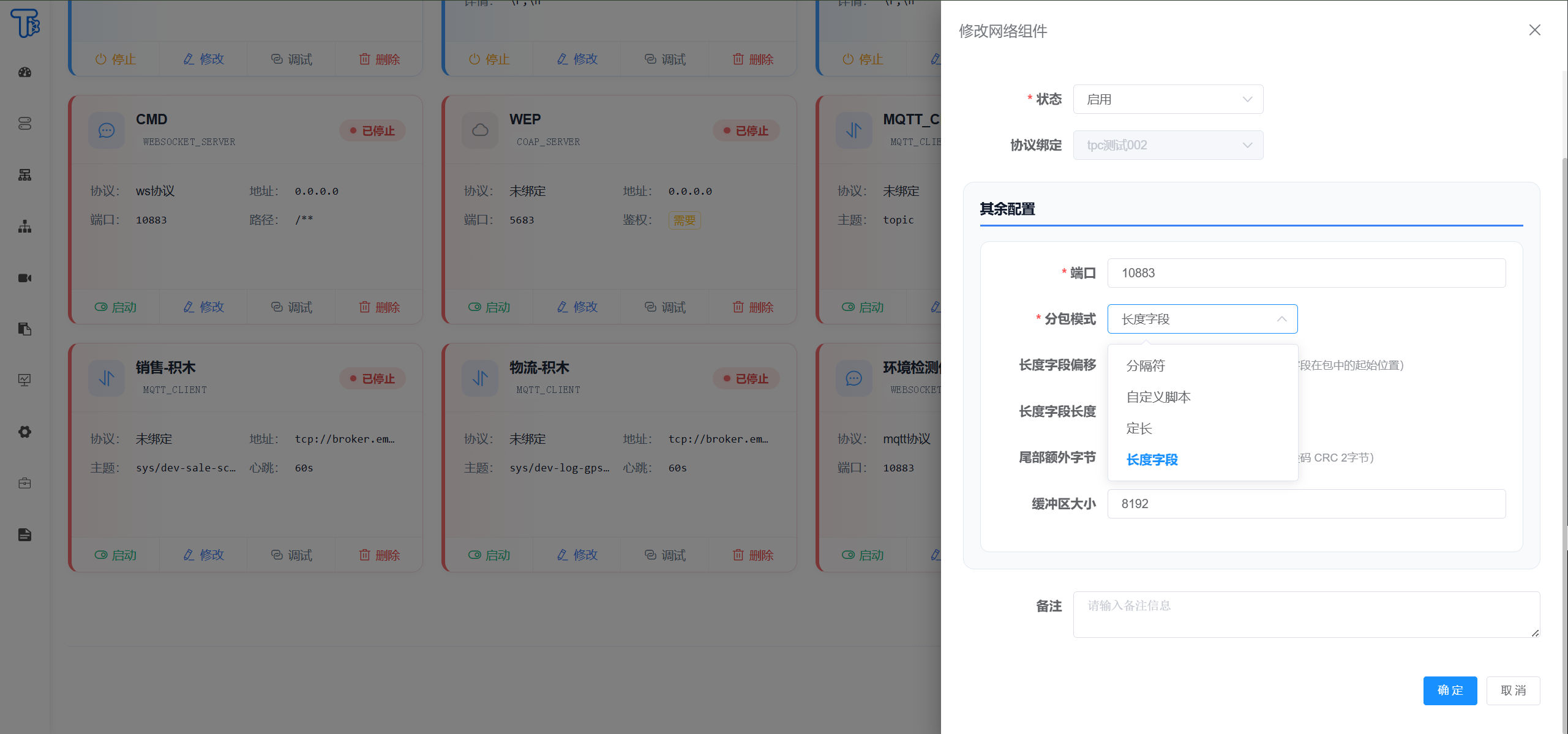Open the 协议绑定 dropdown showing tpc测试002
The height and width of the screenshot is (734, 1568).
1168,145
